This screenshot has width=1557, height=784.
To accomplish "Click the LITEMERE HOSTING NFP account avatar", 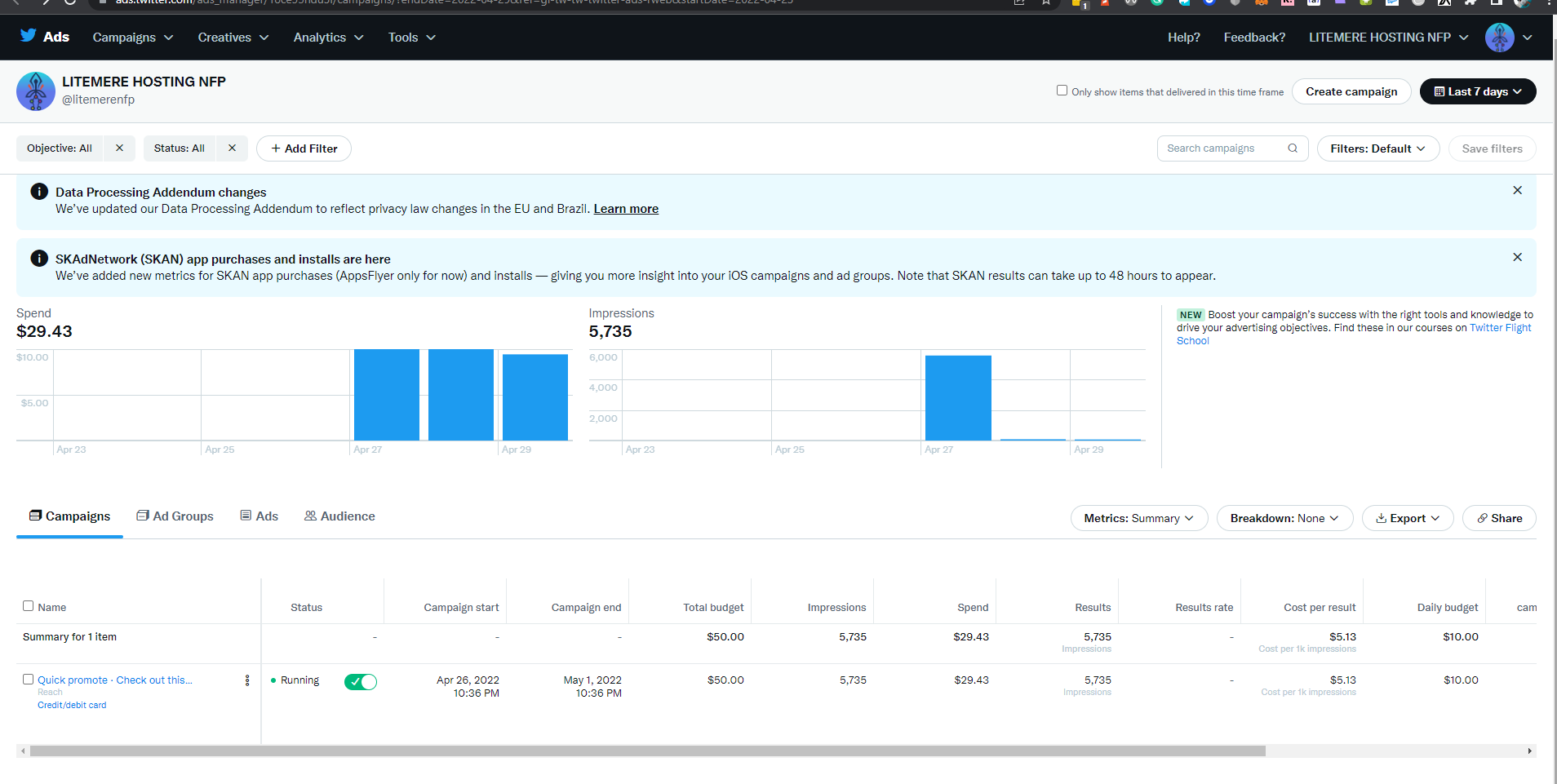I will pos(36,91).
